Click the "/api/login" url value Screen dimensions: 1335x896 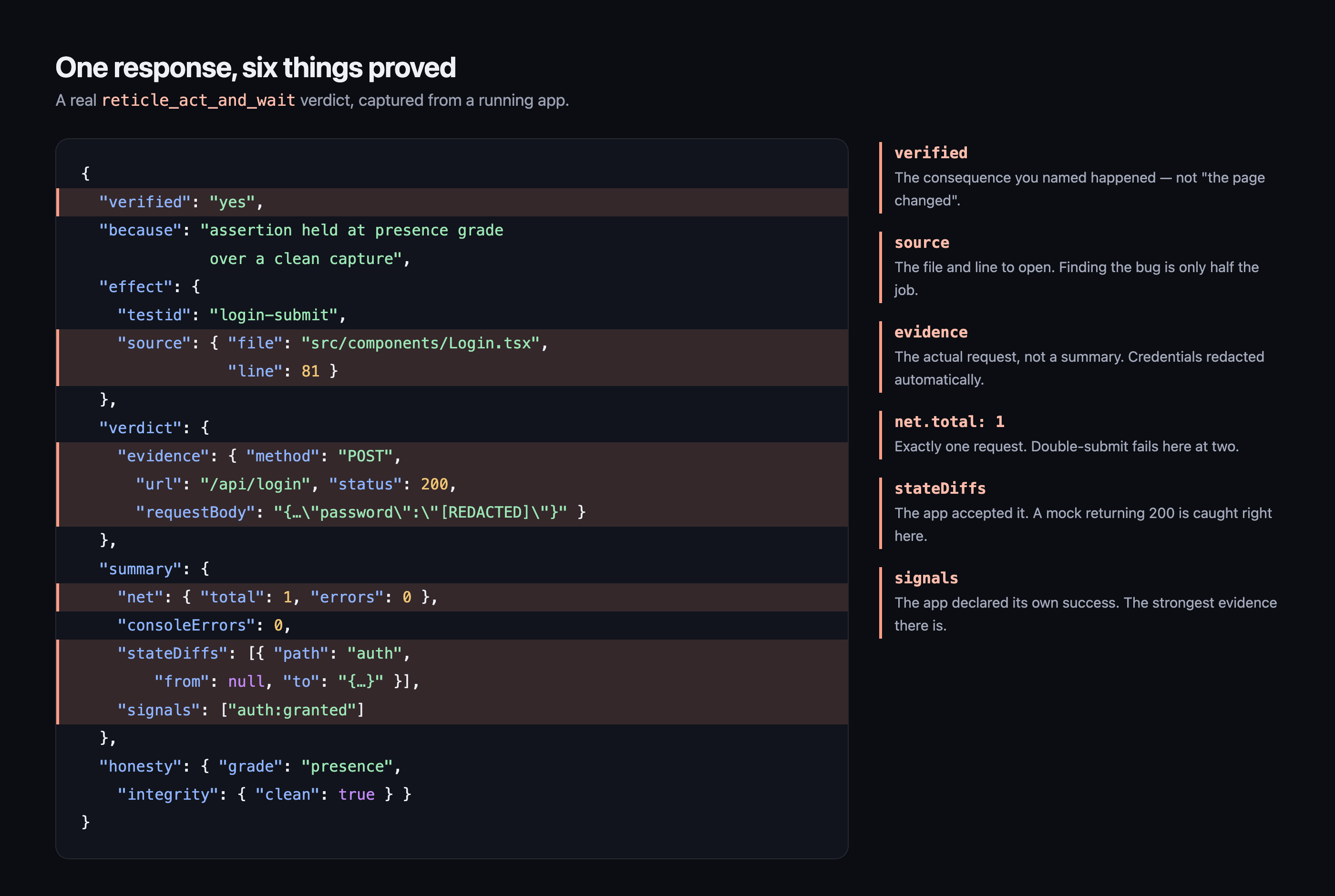pyautogui.click(x=255, y=485)
